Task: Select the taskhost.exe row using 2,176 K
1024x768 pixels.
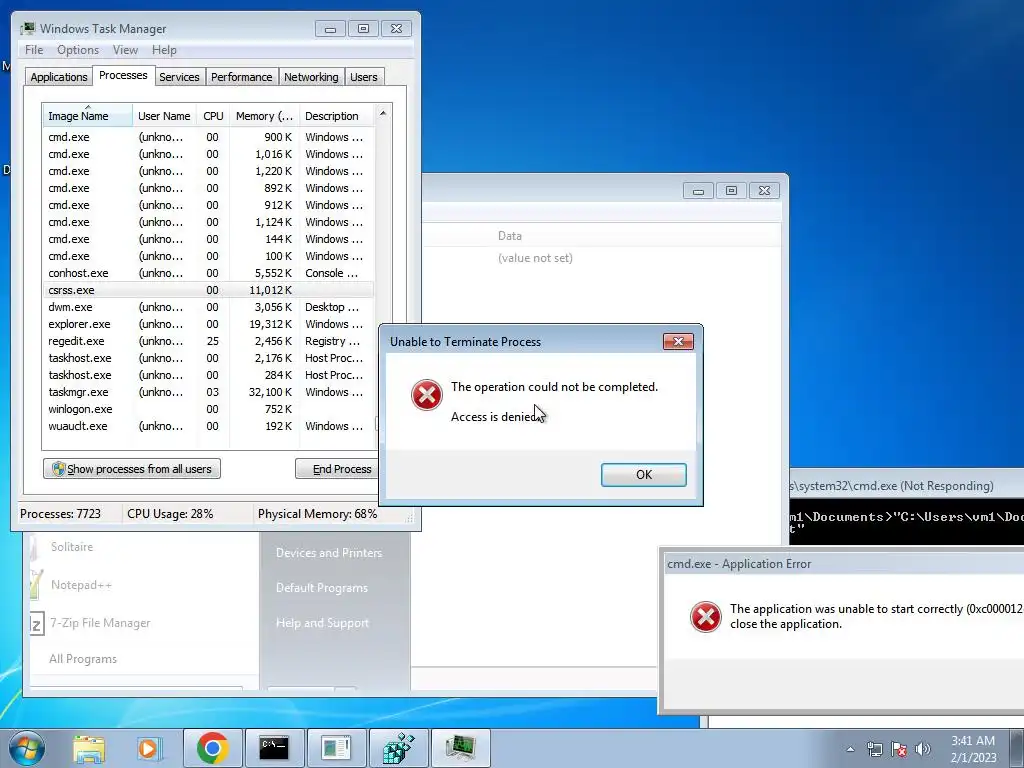Action: [209, 358]
